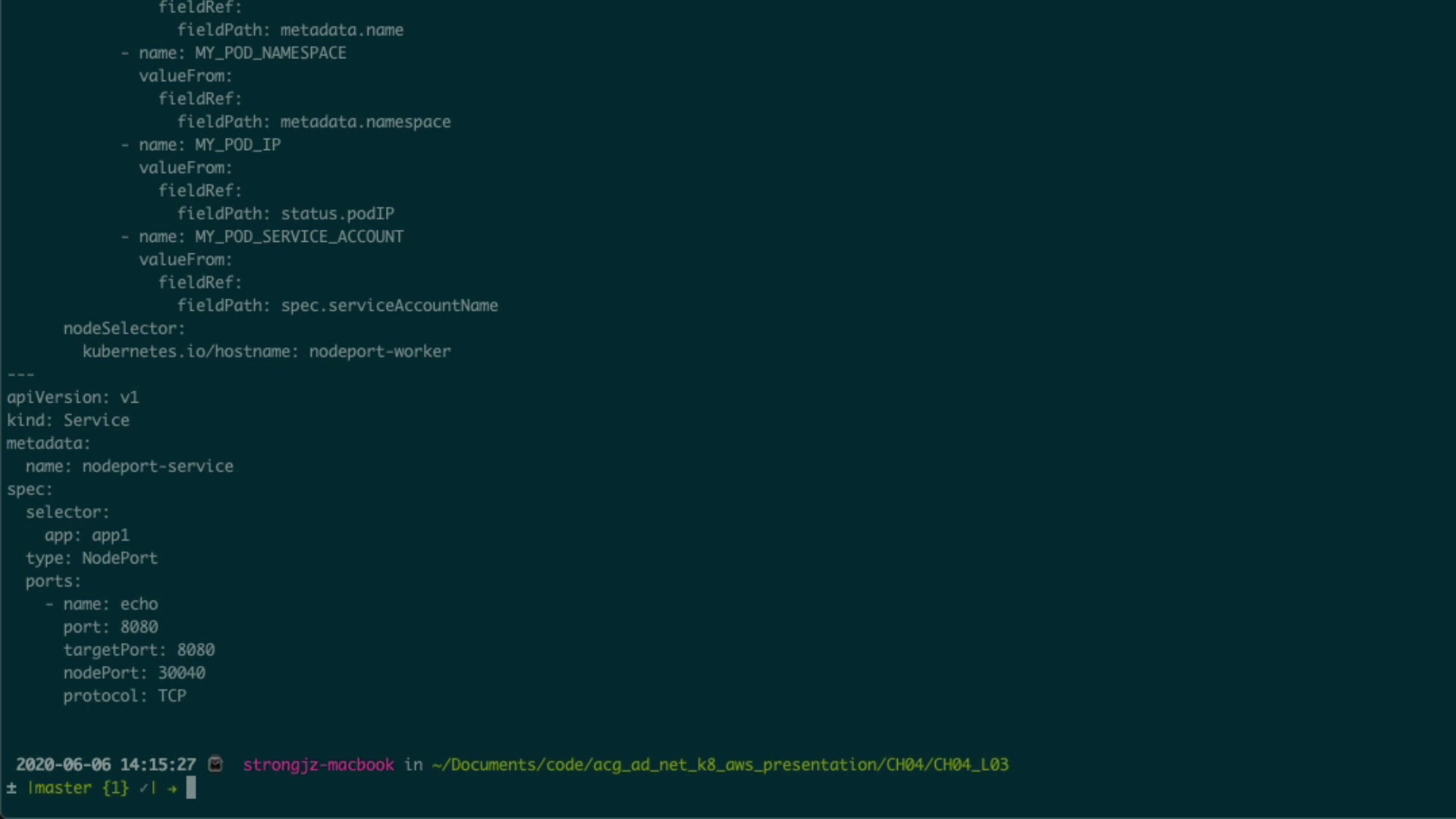This screenshot has width=1456, height=819.
Task: Click the 2020-06-06 14:15:27 timestamp
Action: tap(106, 764)
